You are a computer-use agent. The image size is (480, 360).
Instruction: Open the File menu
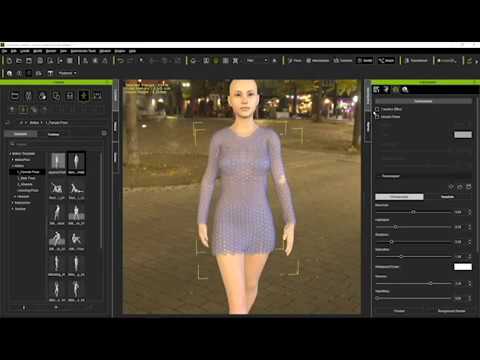[4, 51]
